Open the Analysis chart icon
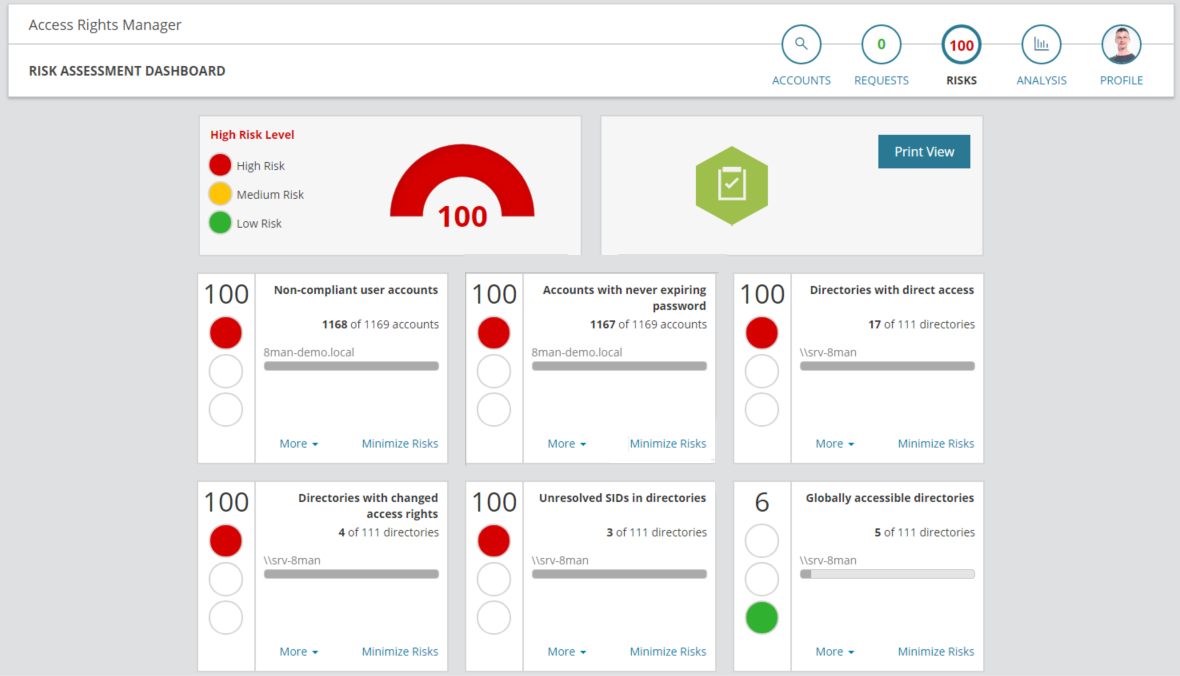The width and height of the screenshot is (1180, 676). pyautogui.click(x=1041, y=45)
